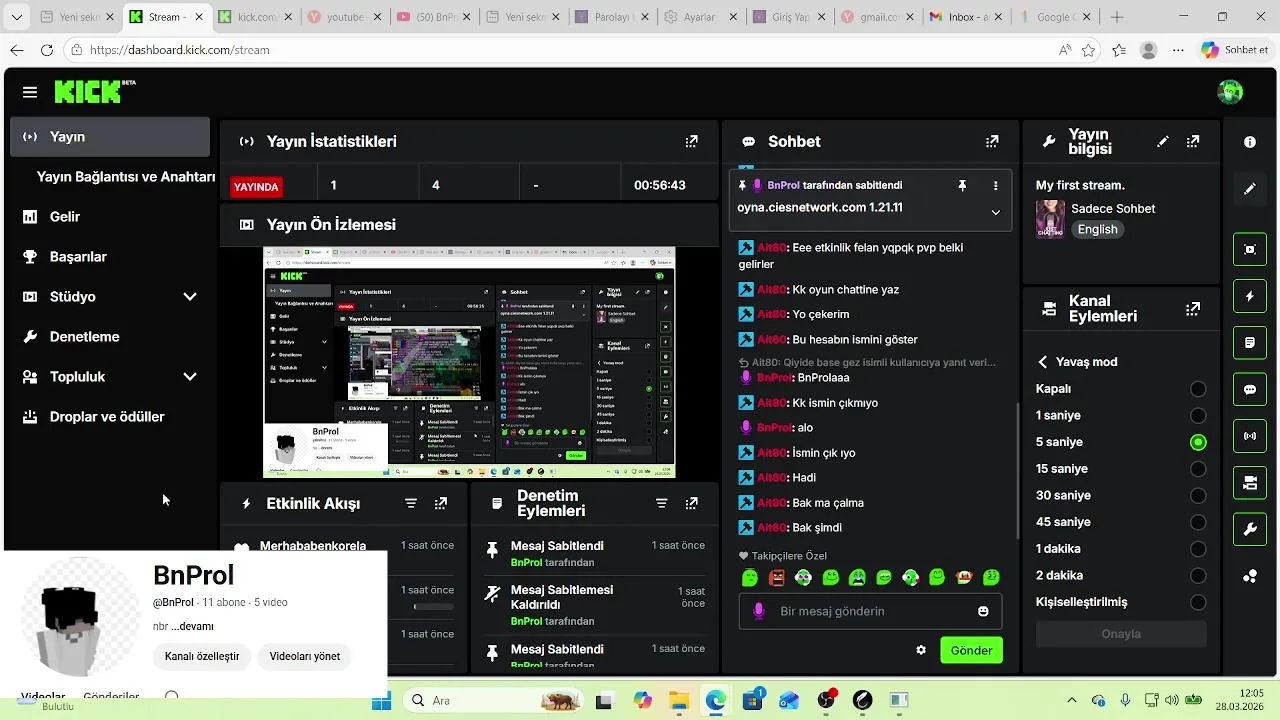Click the browser address bar URL
The width and height of the screenshot is (1280, 720).
(x=180, y=50)
